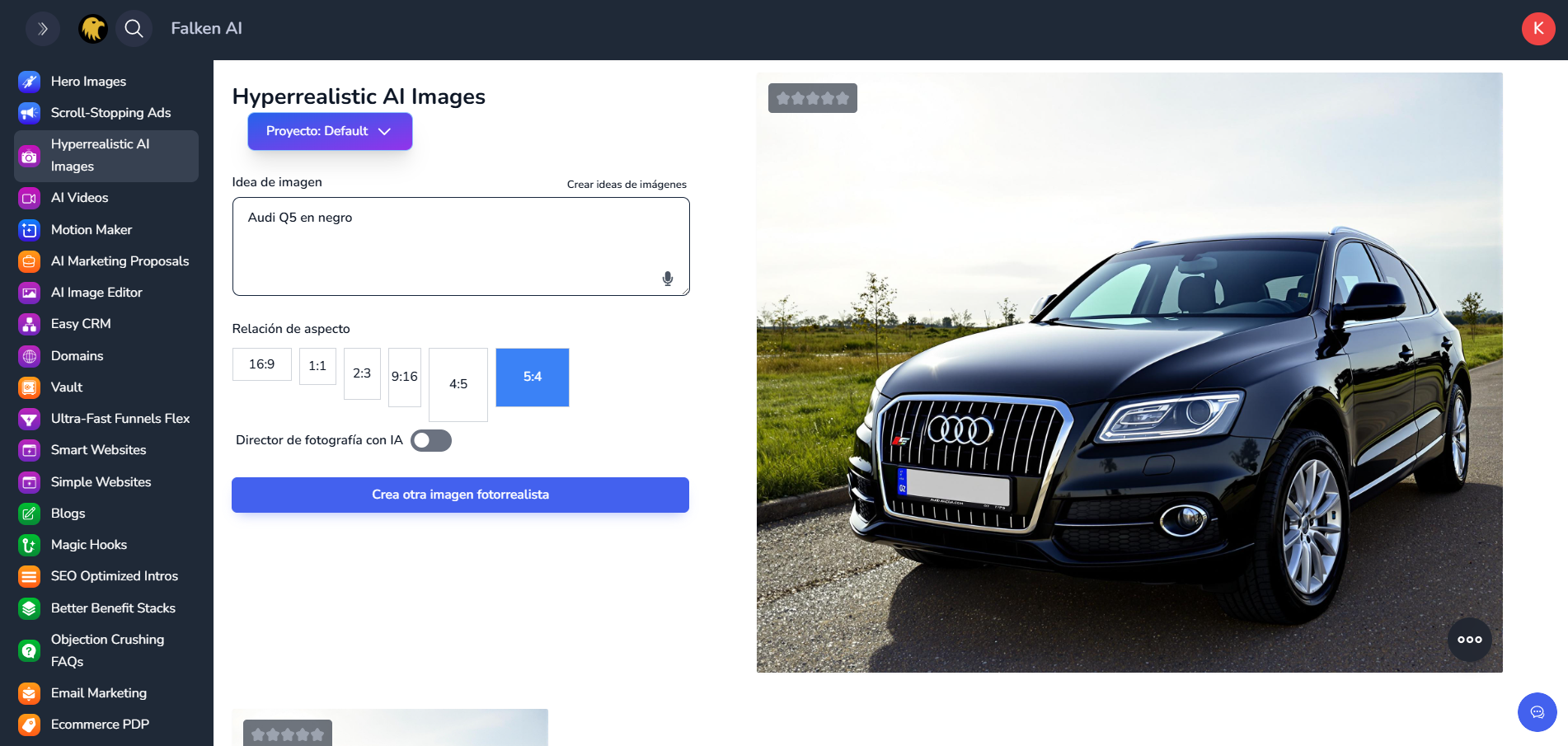Go to Easy CRM in sidebar

[x=81, y=324]
